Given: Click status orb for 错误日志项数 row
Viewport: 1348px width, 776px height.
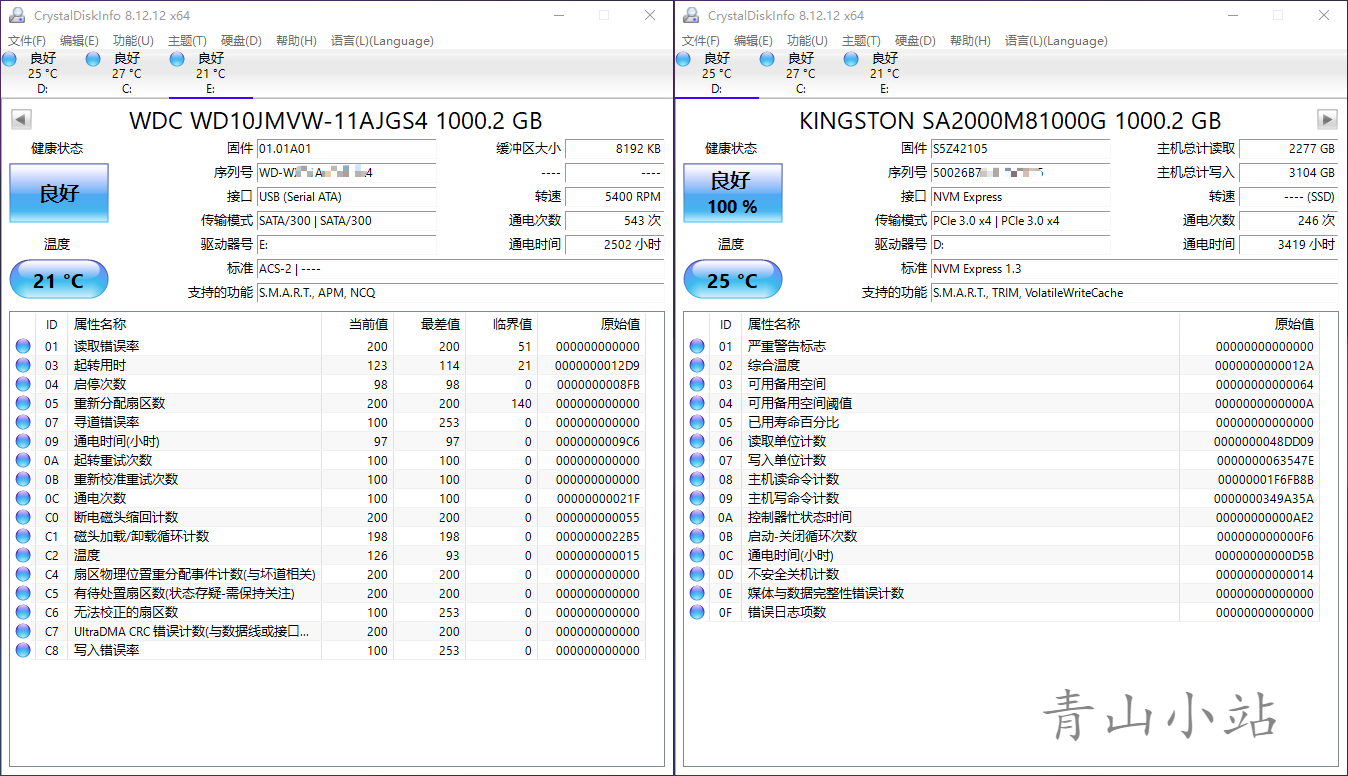Looking at the screenshot, I should [697, 612].
